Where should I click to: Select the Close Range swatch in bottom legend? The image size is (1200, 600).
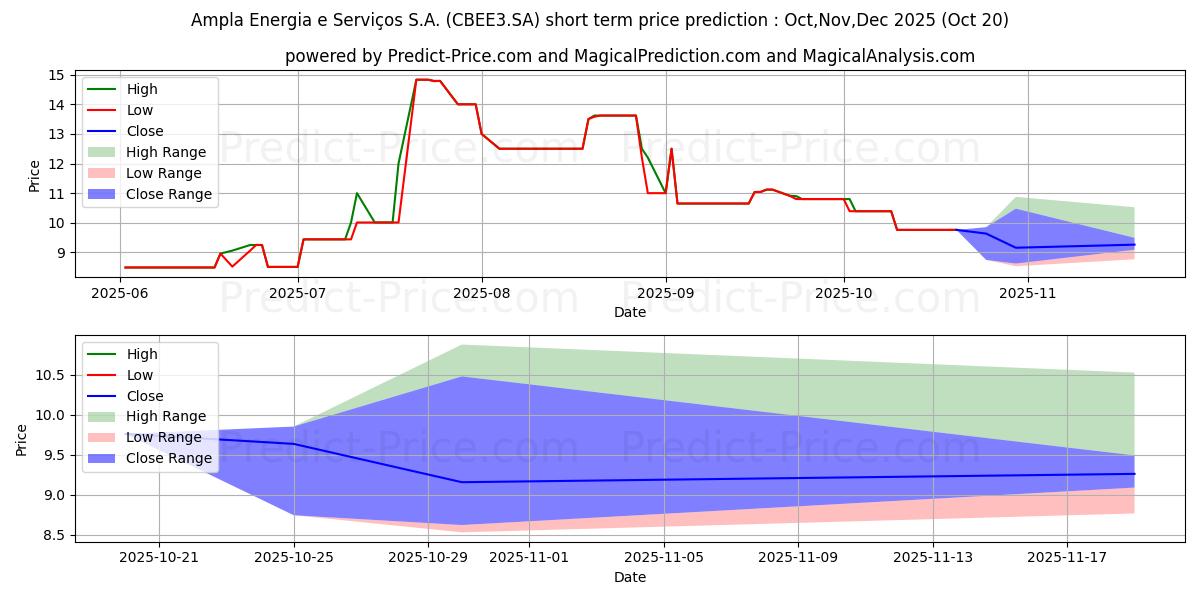point(104,459)
